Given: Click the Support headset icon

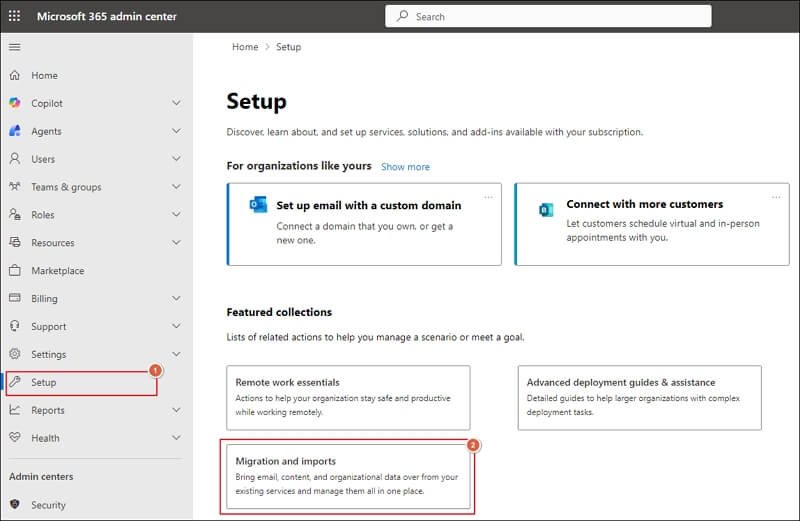Looking at the screenshot, I should (x=15, y=326).
